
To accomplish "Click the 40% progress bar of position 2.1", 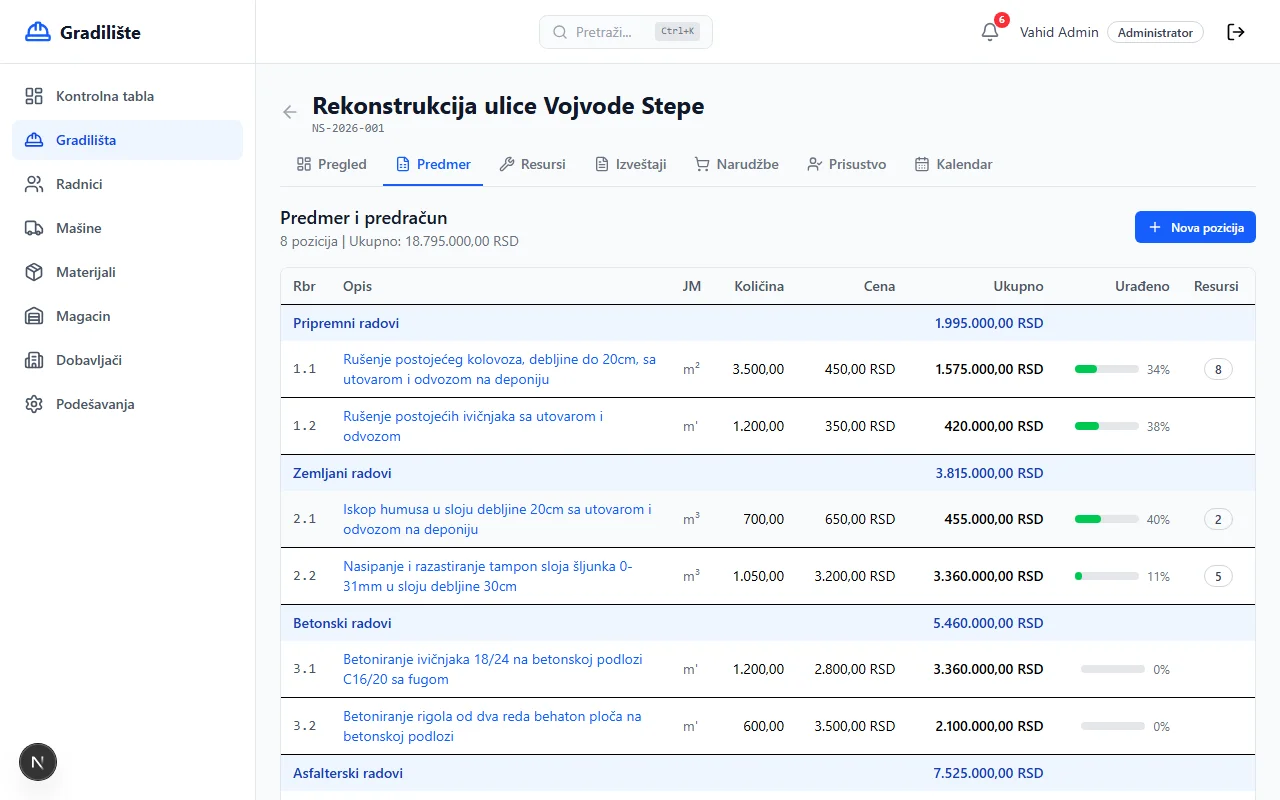I will pyautogui.click(x=1106, y=519).
